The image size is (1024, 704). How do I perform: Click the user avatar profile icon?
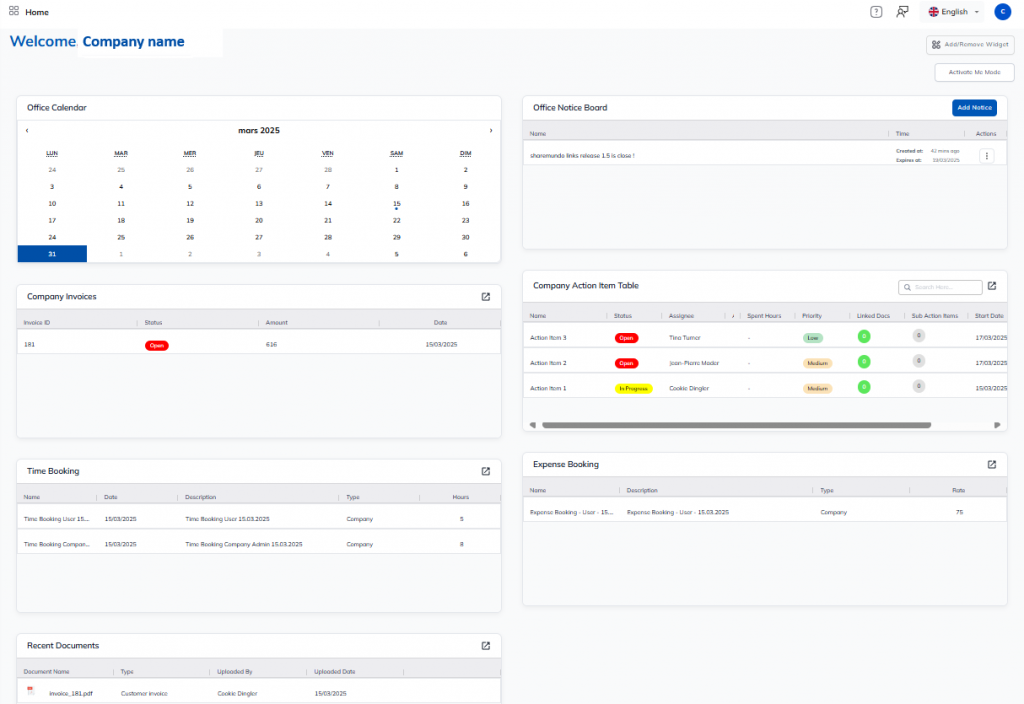pos(1002,12)
